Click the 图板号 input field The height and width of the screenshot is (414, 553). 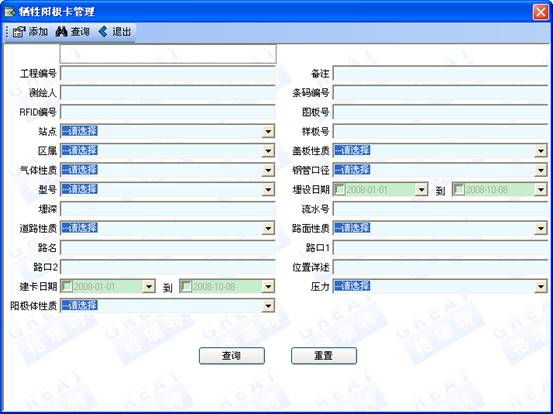click(x=440, y=112)
